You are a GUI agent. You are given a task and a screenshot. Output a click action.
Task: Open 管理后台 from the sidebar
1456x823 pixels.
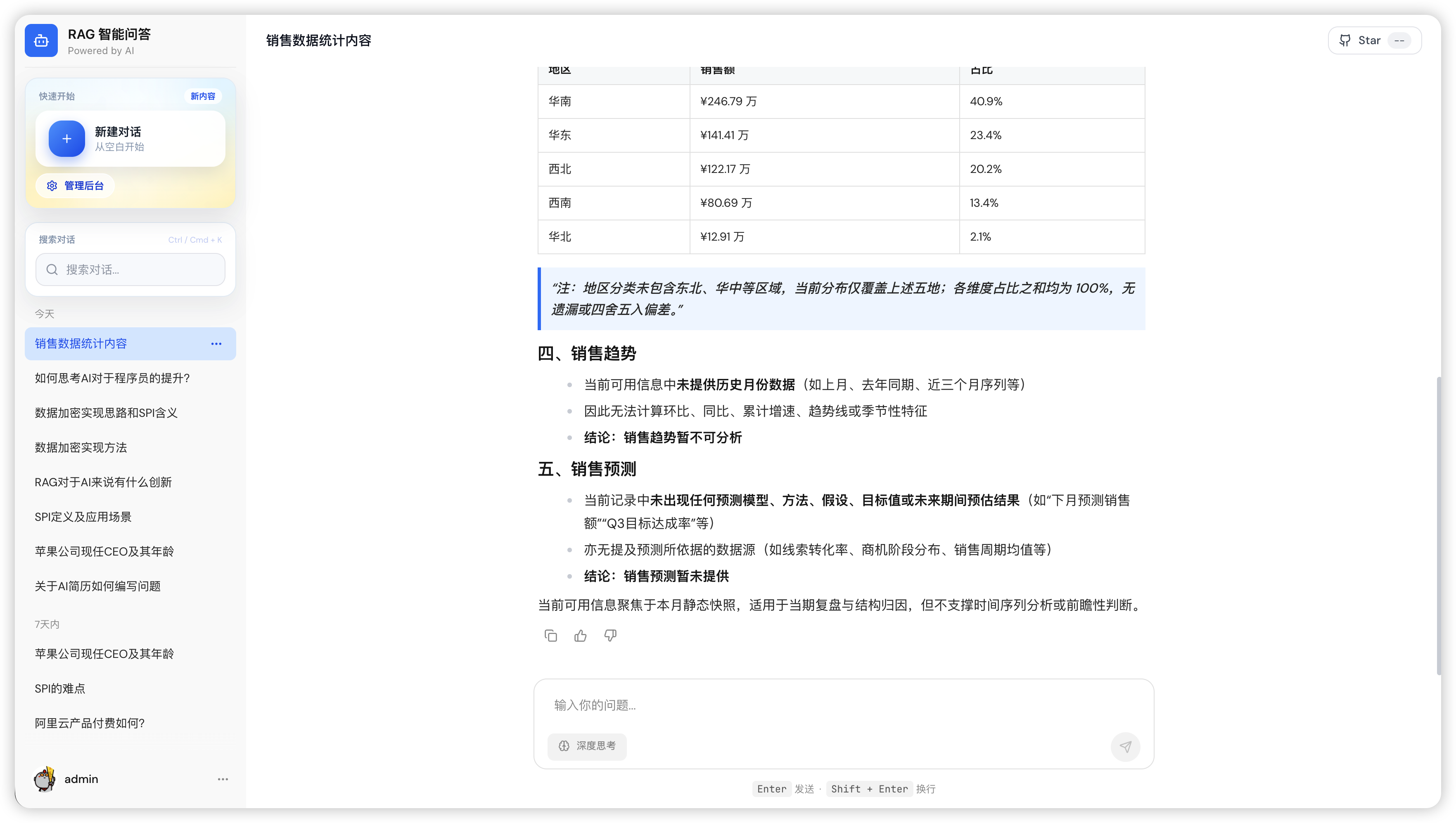point(75,185)
